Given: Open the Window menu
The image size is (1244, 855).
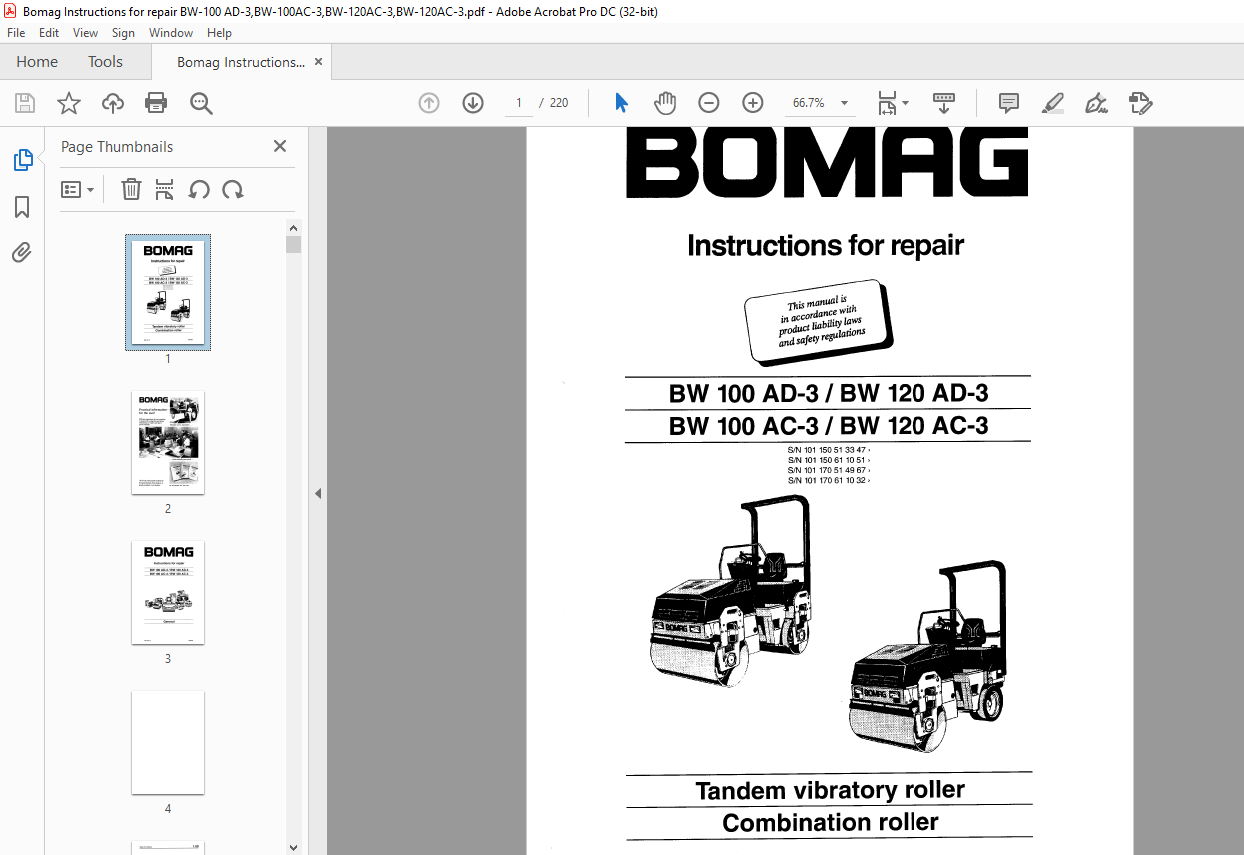Looking at the screenshot, I should coord(171,33).
